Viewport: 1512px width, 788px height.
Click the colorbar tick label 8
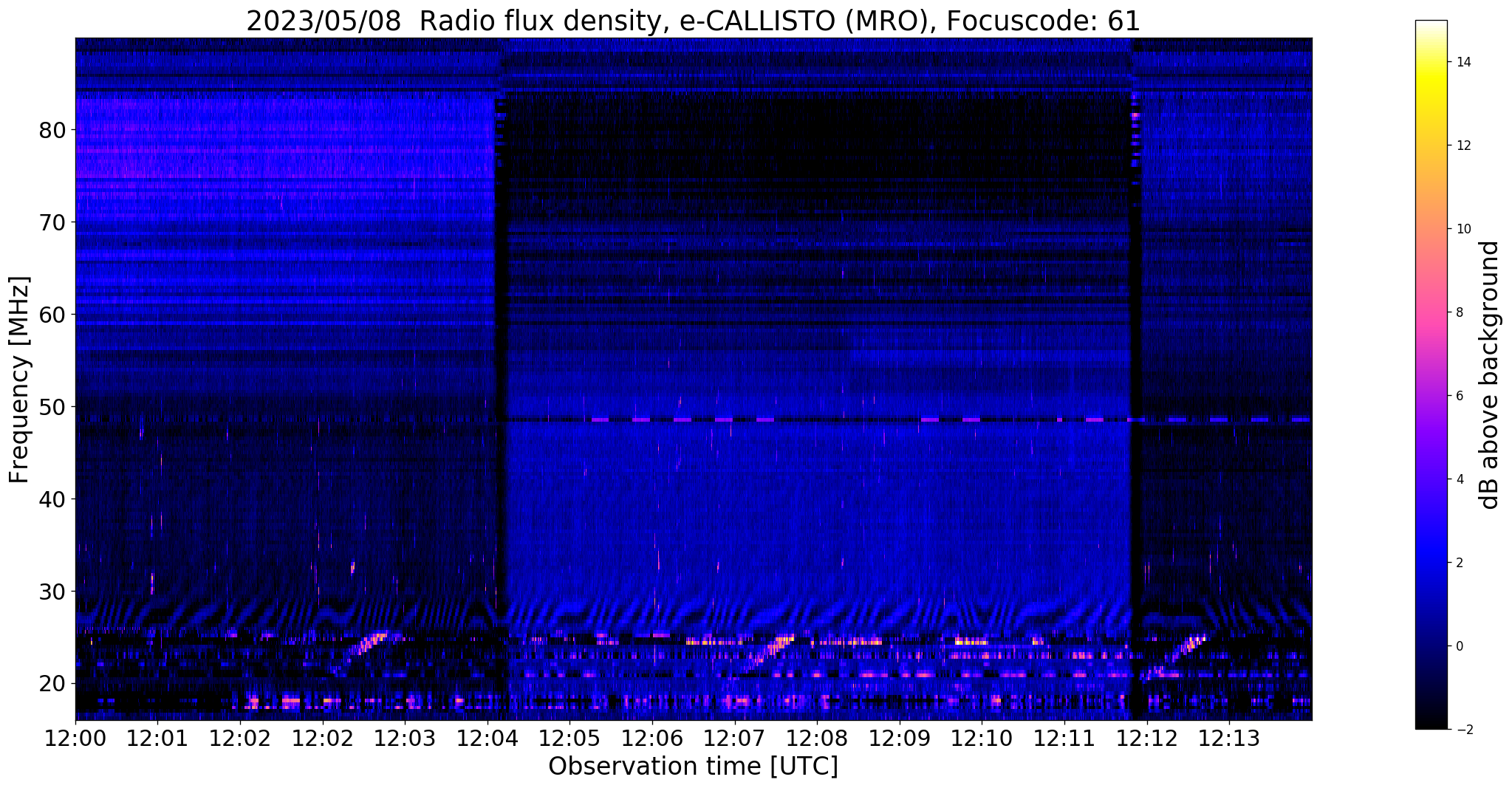click(1460, 312)
